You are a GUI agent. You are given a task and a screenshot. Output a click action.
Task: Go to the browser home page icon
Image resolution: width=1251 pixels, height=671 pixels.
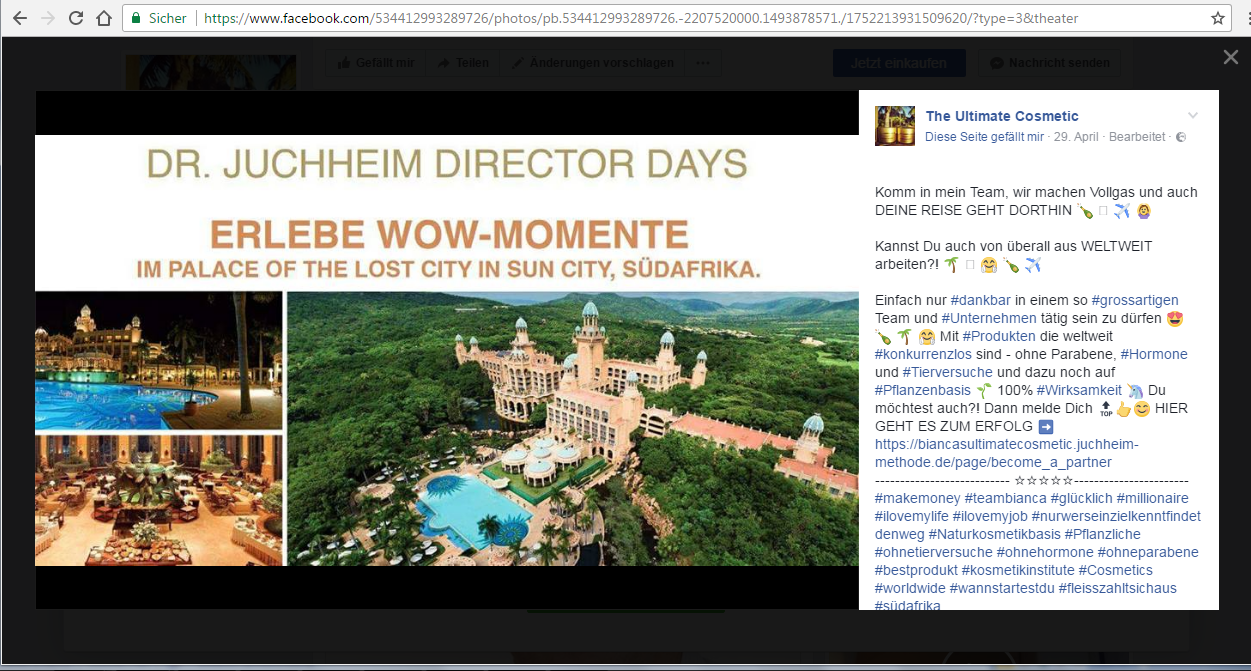pos(104,18)
